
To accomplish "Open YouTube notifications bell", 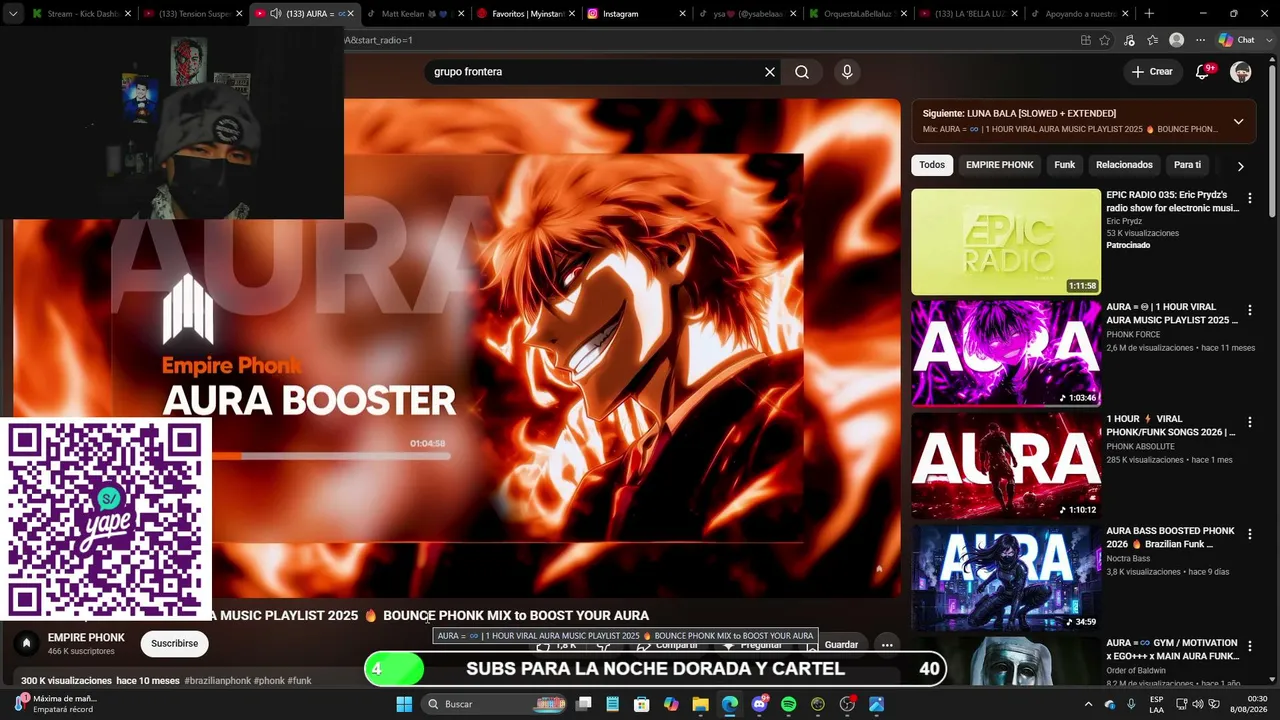I will [1204, 72].
